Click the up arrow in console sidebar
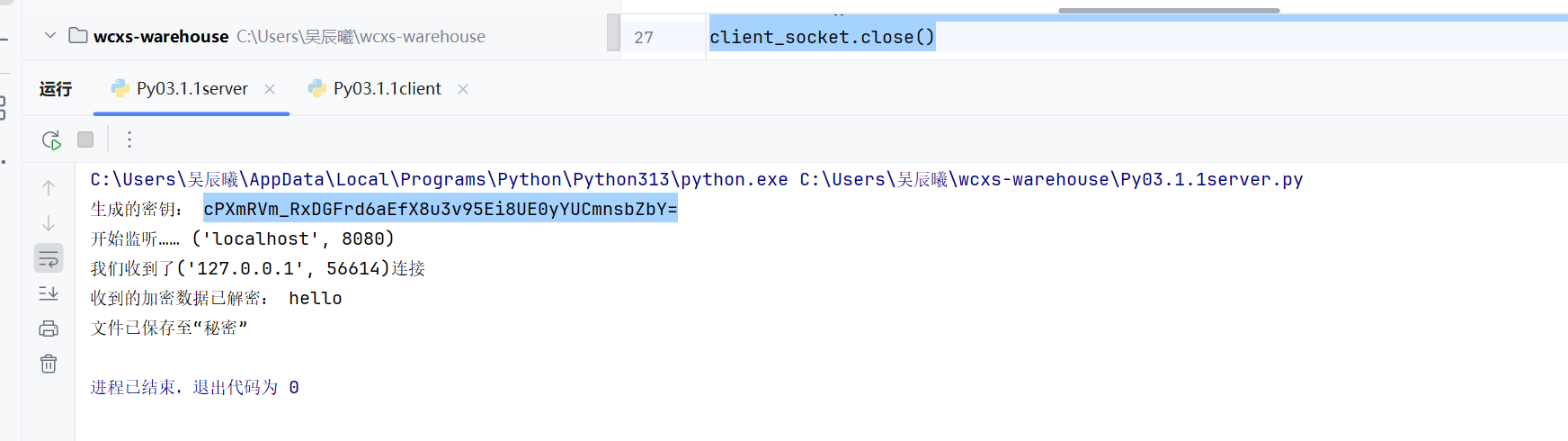 [49, 188]
